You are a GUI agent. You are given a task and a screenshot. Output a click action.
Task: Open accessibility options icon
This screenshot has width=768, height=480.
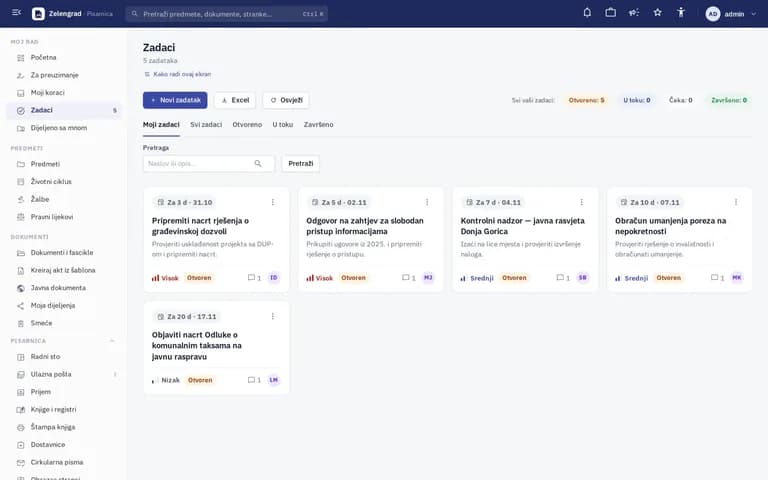pos(681,13)
